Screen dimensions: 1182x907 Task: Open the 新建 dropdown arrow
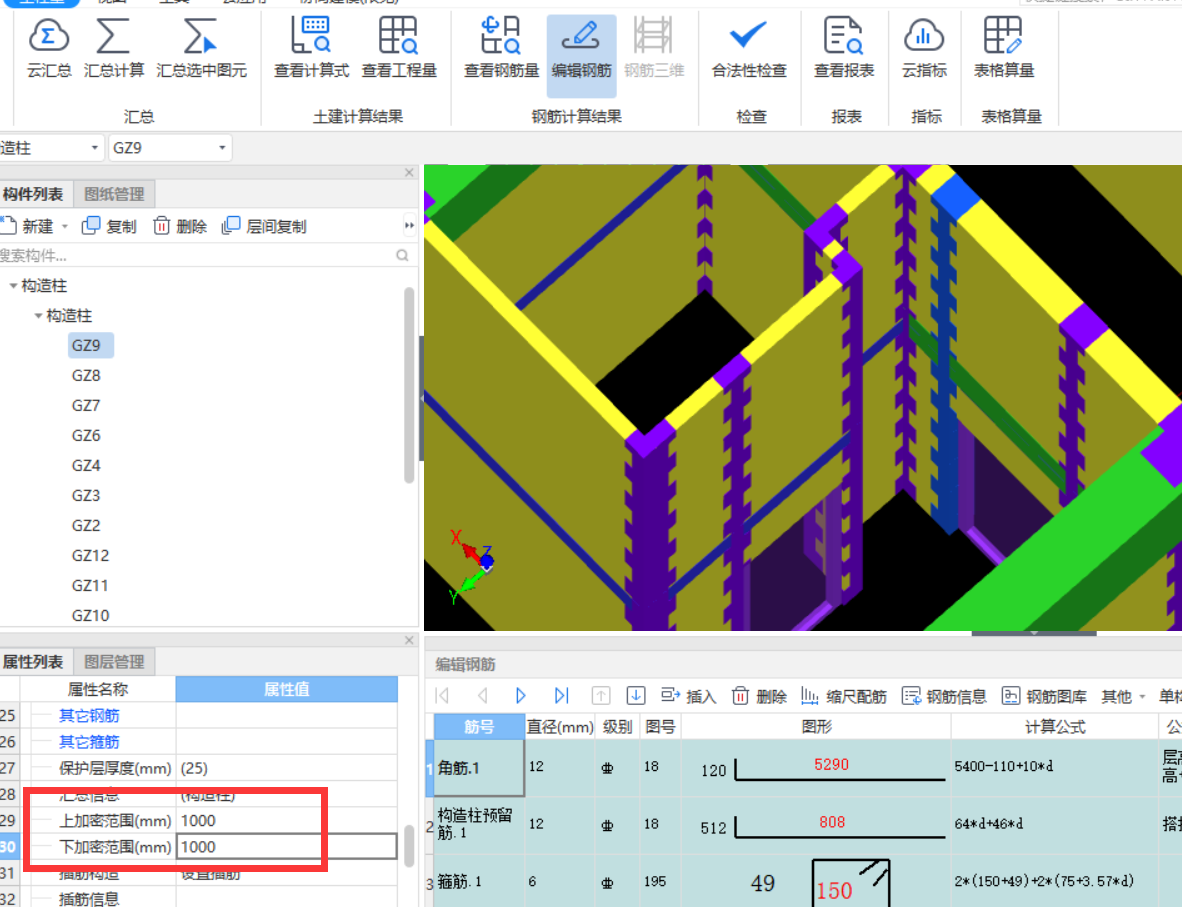point(65,226)
